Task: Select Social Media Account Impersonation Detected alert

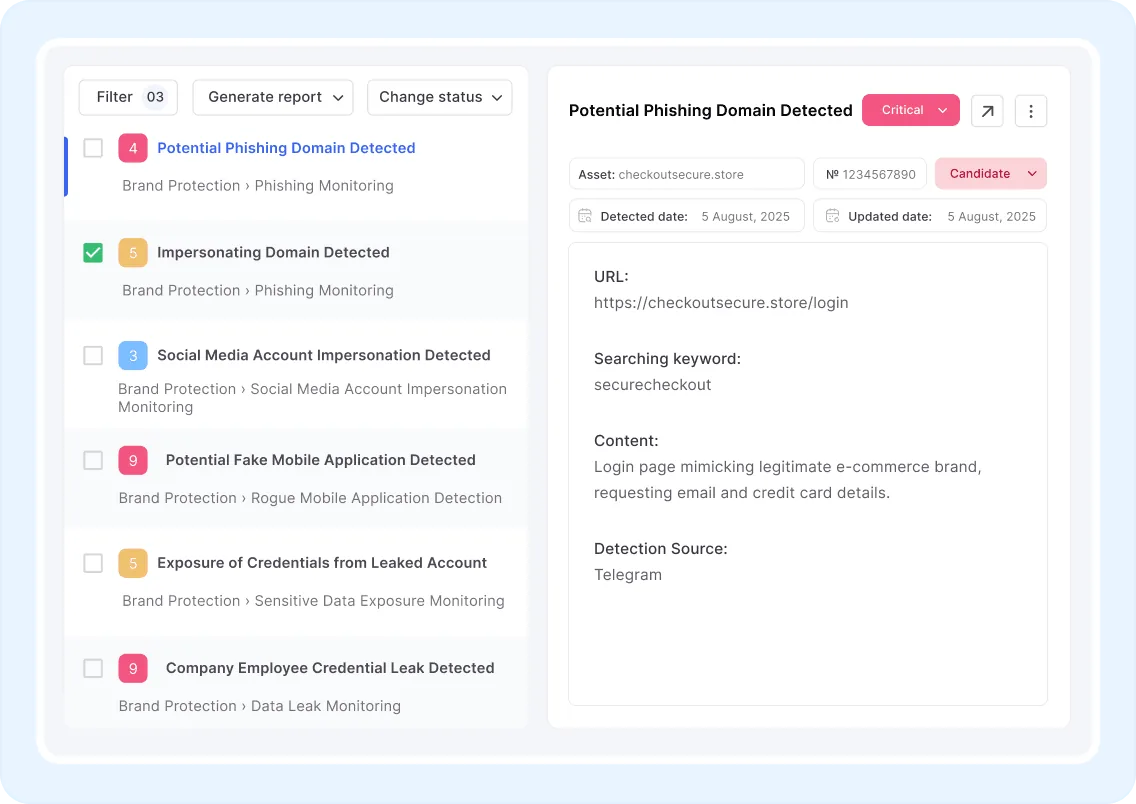Action: (x=323, y=355)
